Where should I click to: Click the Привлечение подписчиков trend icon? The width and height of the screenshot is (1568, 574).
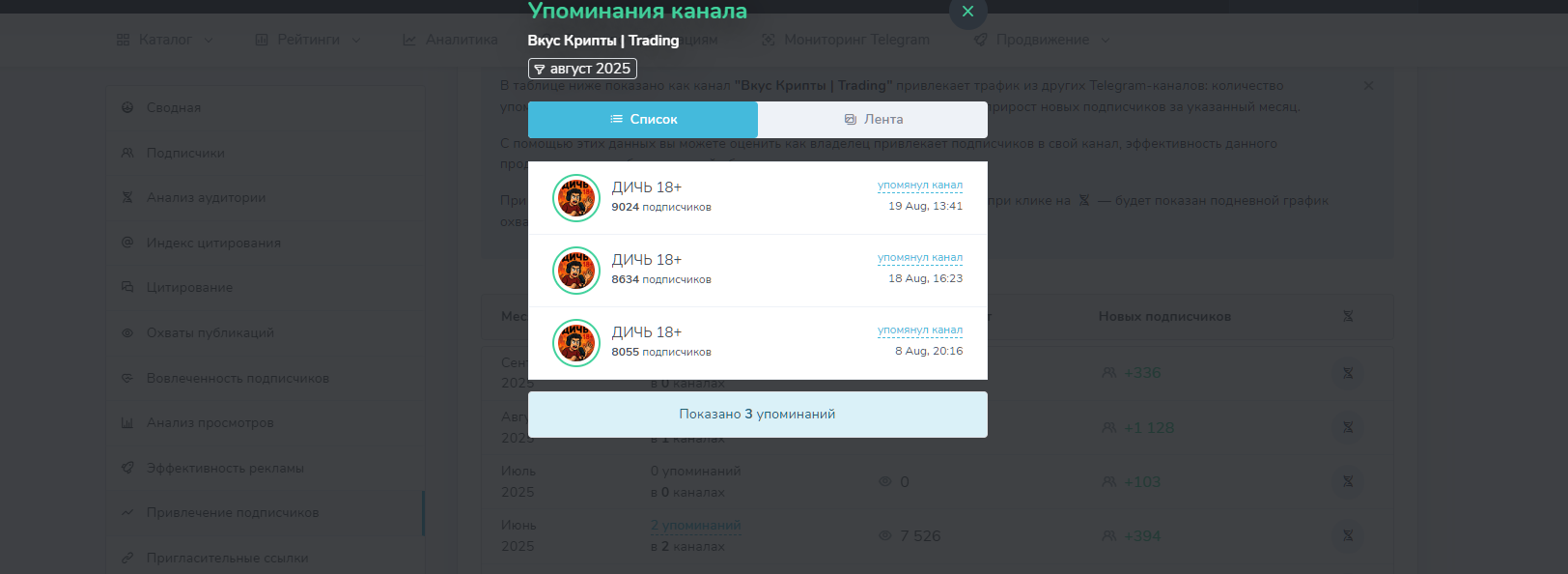click(x=127, y=512)
